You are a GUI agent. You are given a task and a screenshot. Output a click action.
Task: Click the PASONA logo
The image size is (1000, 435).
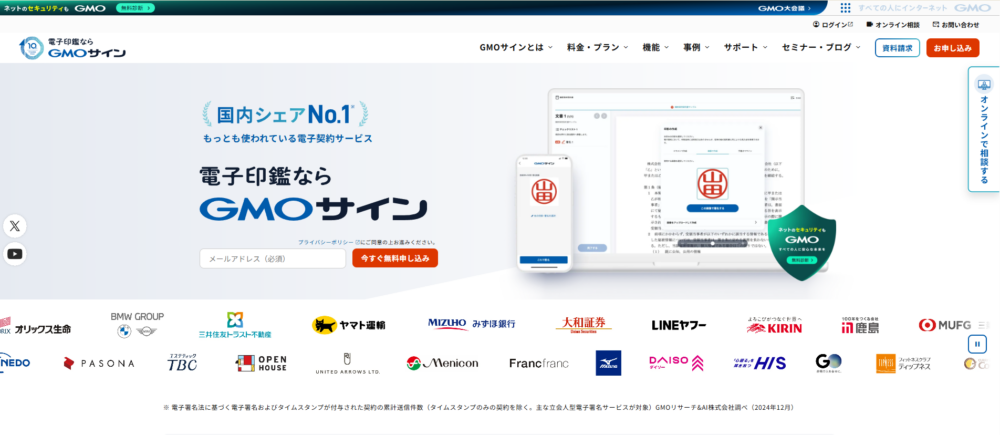click(x=99, y=363)
